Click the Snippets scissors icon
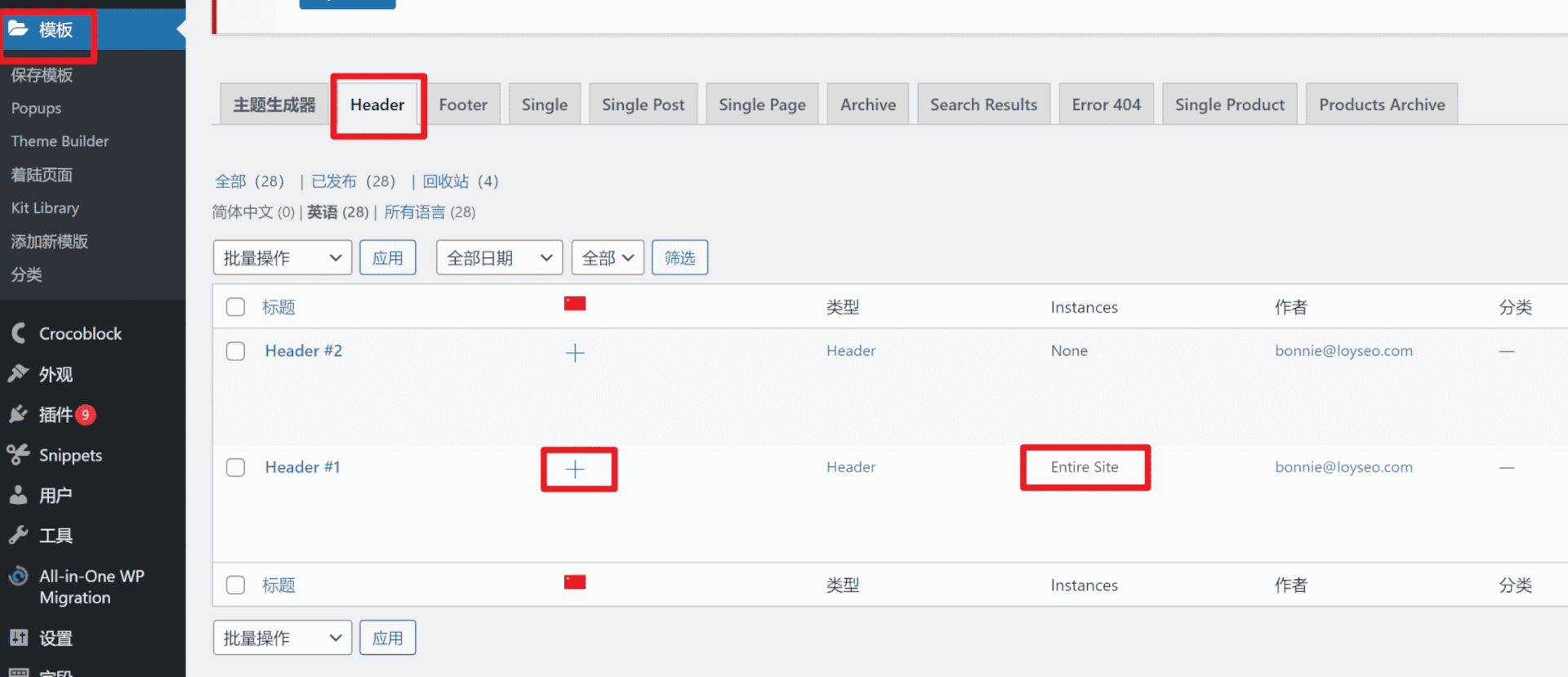 click(19, 455)
